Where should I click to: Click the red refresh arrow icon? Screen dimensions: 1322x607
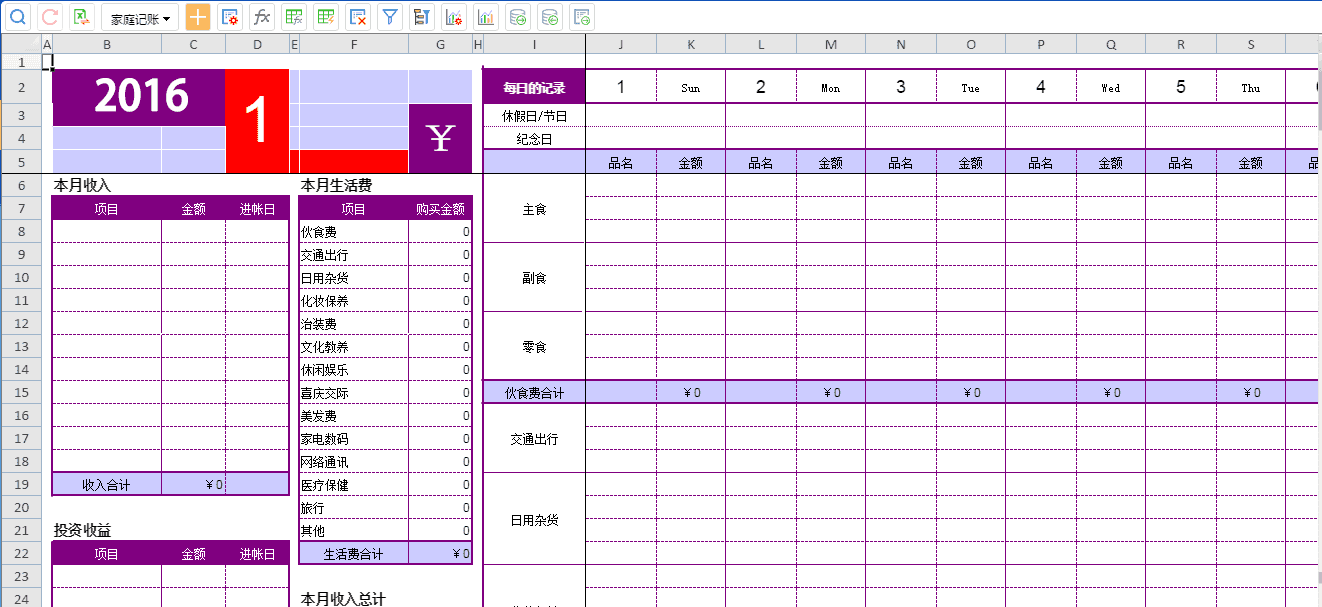coord(50,17)
